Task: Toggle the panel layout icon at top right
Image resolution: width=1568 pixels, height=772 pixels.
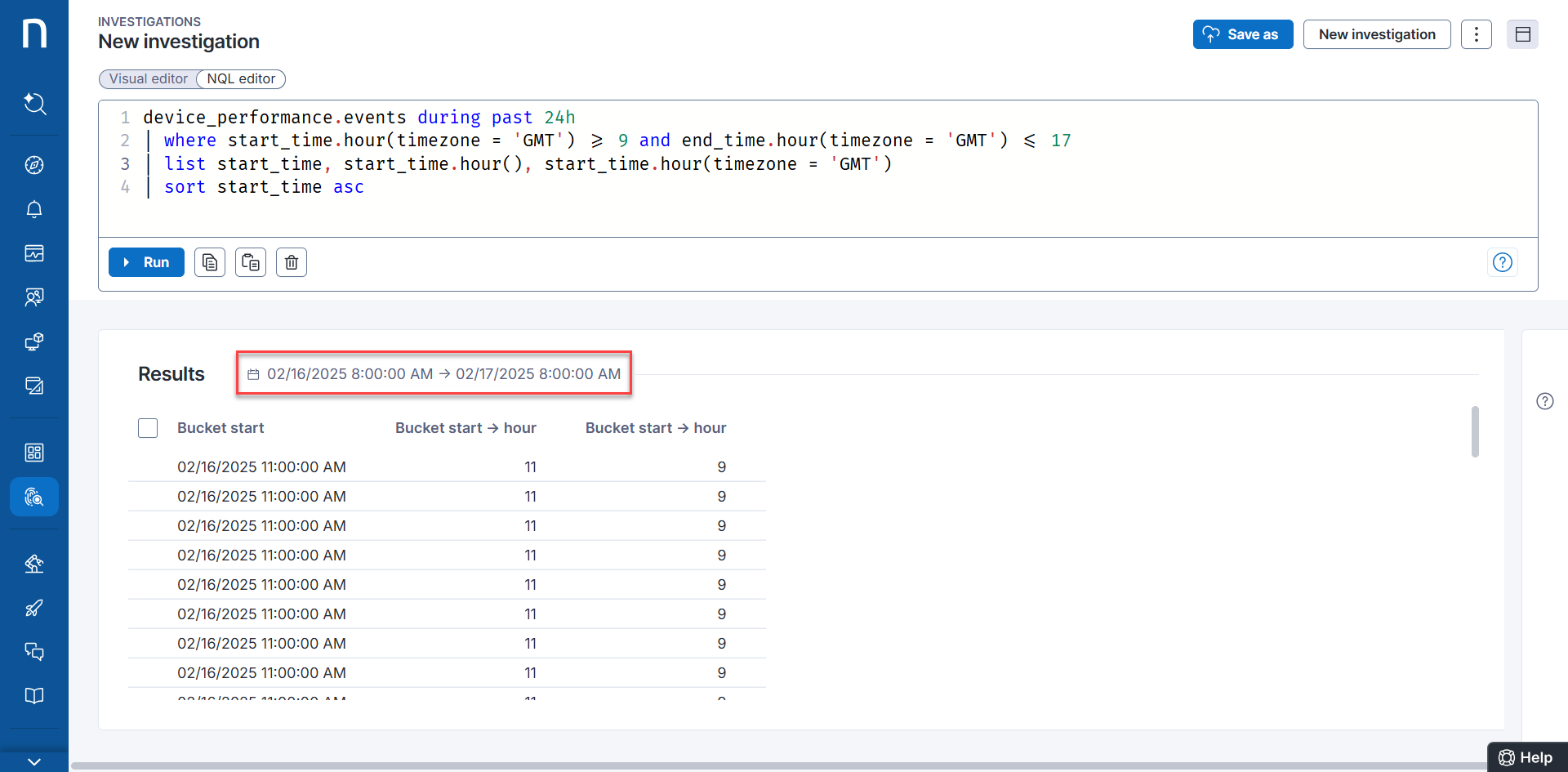Action: tap(1522, 34)
